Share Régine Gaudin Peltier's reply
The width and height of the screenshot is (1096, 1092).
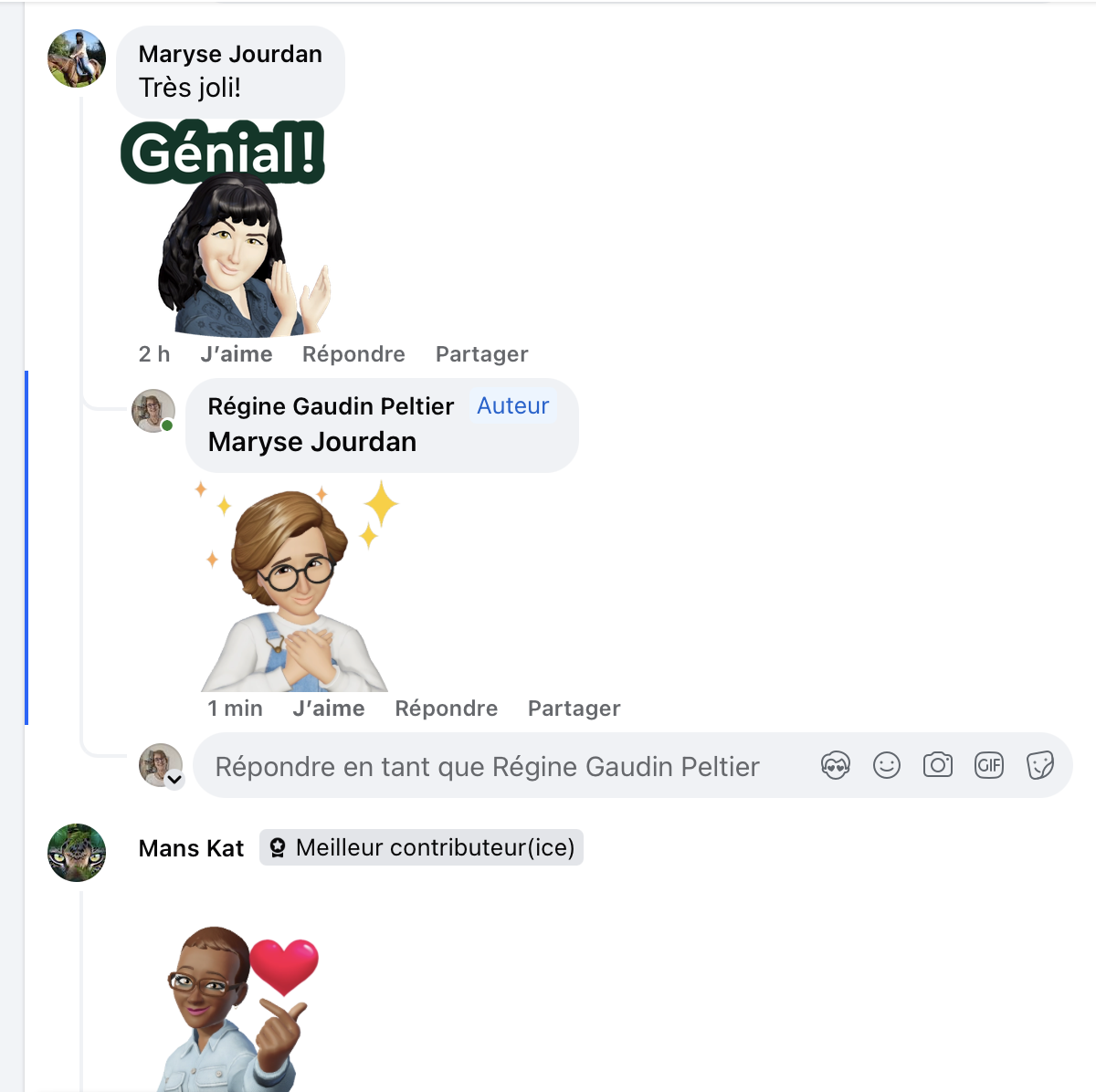(574, 709)
